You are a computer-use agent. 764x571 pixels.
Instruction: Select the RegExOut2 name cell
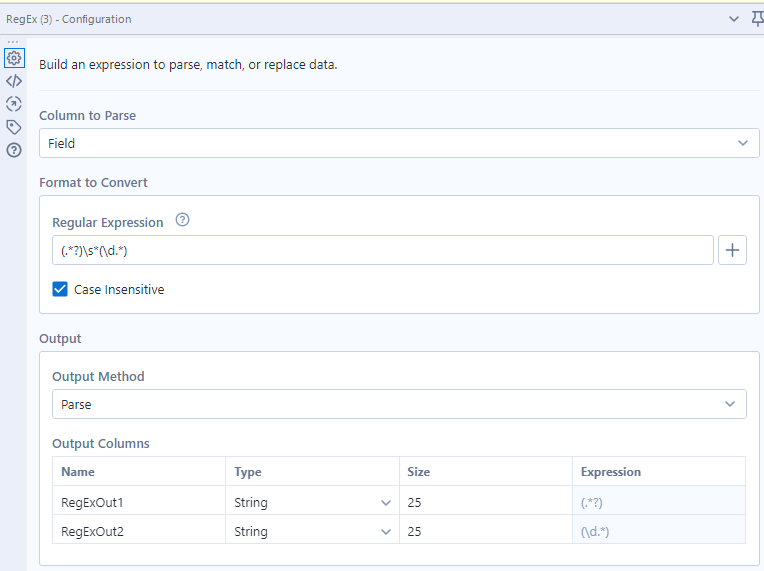pos(138,532)
